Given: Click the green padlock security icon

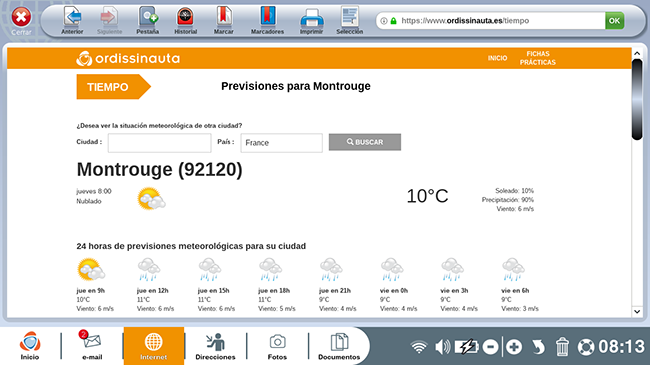Looking at the screenshot, I should [x=393, y=21].
